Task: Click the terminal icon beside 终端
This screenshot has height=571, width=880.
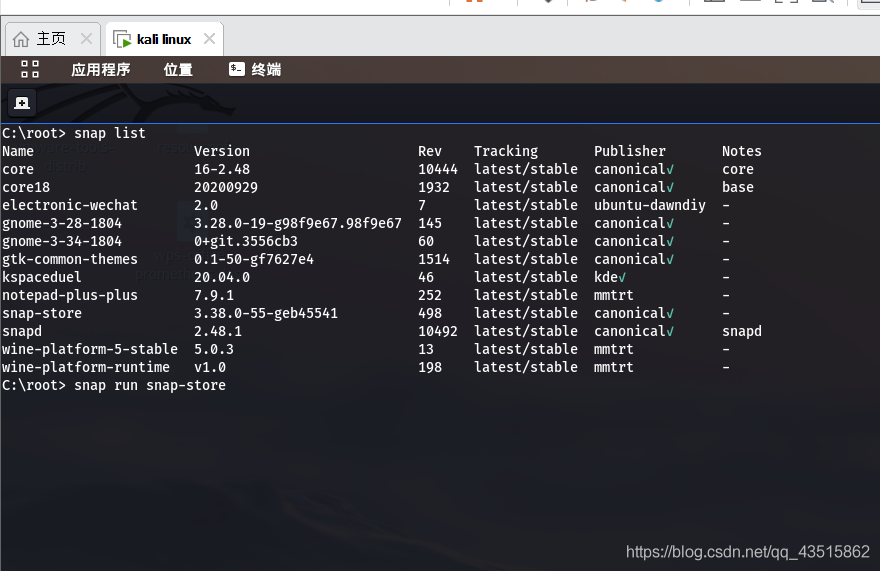Action: [237, 69]
